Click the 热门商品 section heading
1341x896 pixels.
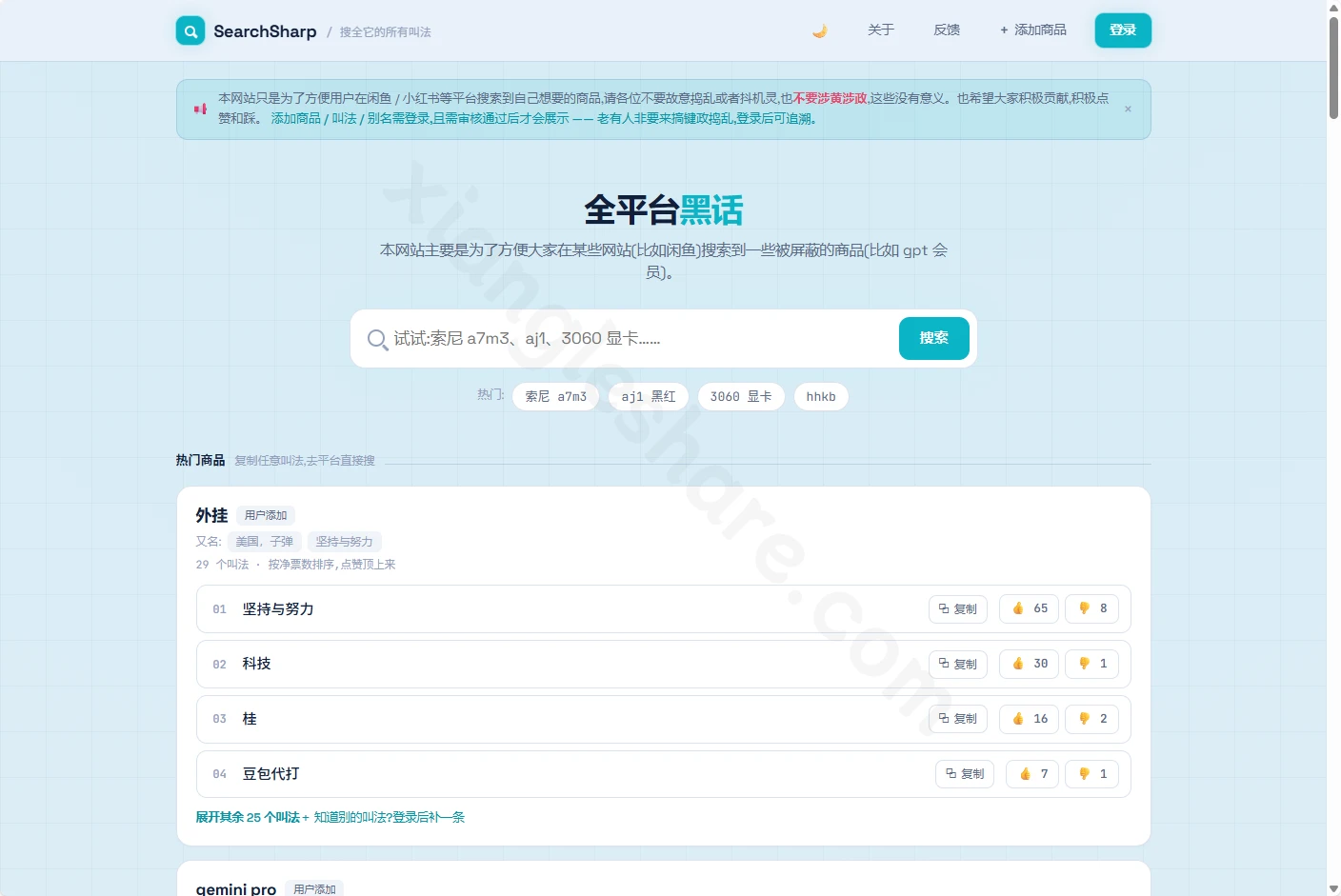[200, 460]
